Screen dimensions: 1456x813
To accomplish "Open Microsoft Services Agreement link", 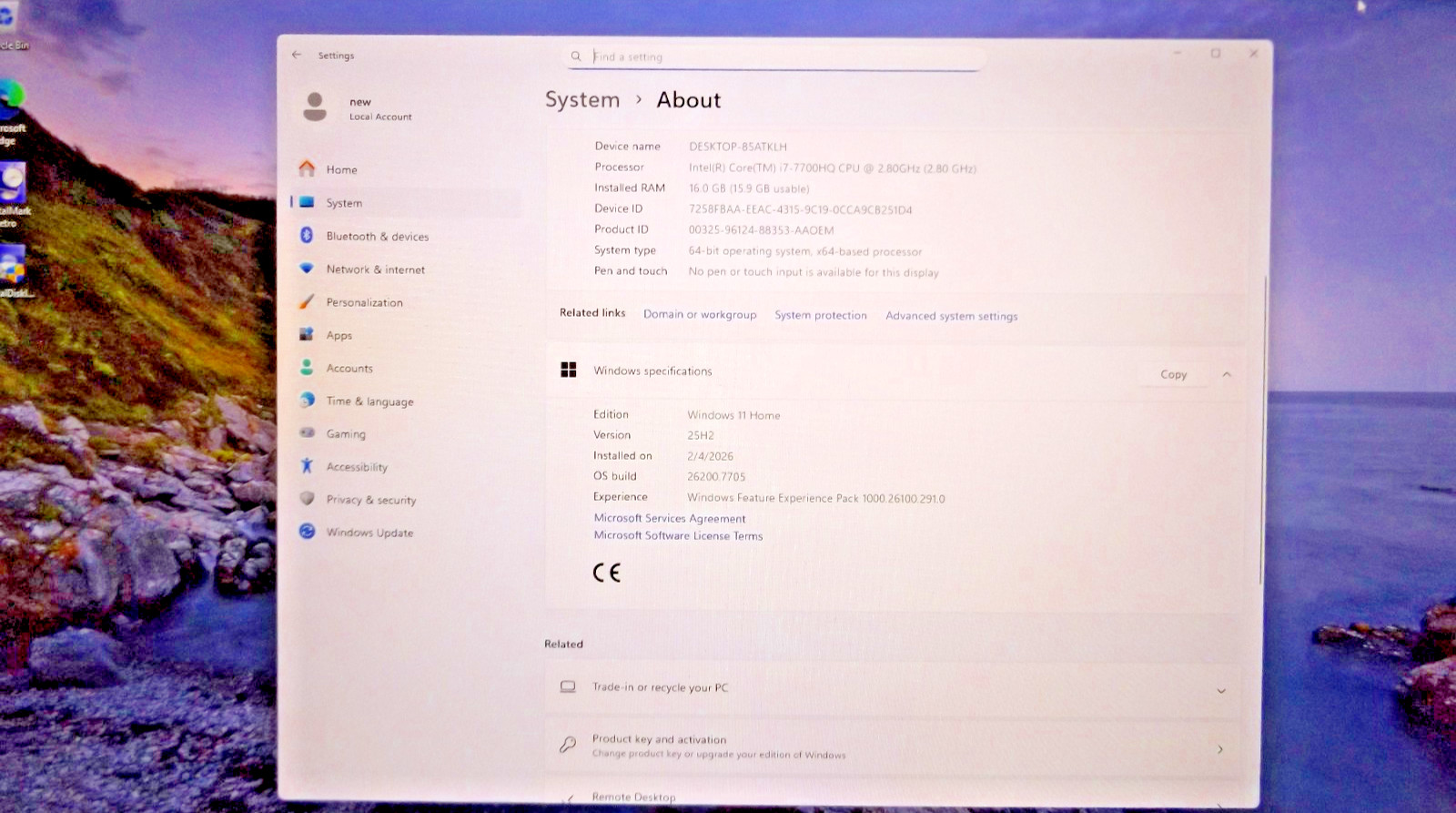I will point(670,518).
